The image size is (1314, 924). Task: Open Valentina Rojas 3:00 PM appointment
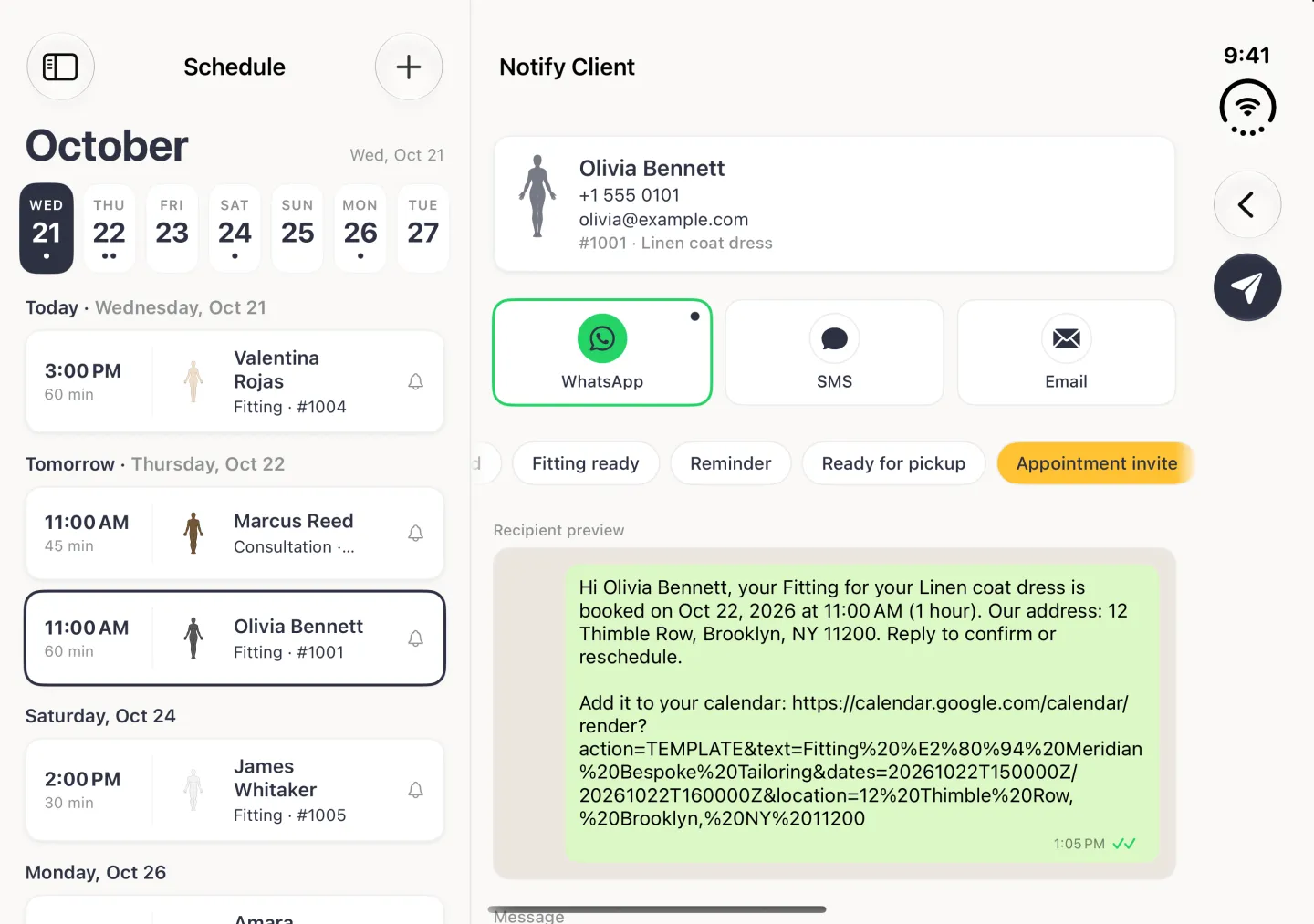click(x=235, y=381)
